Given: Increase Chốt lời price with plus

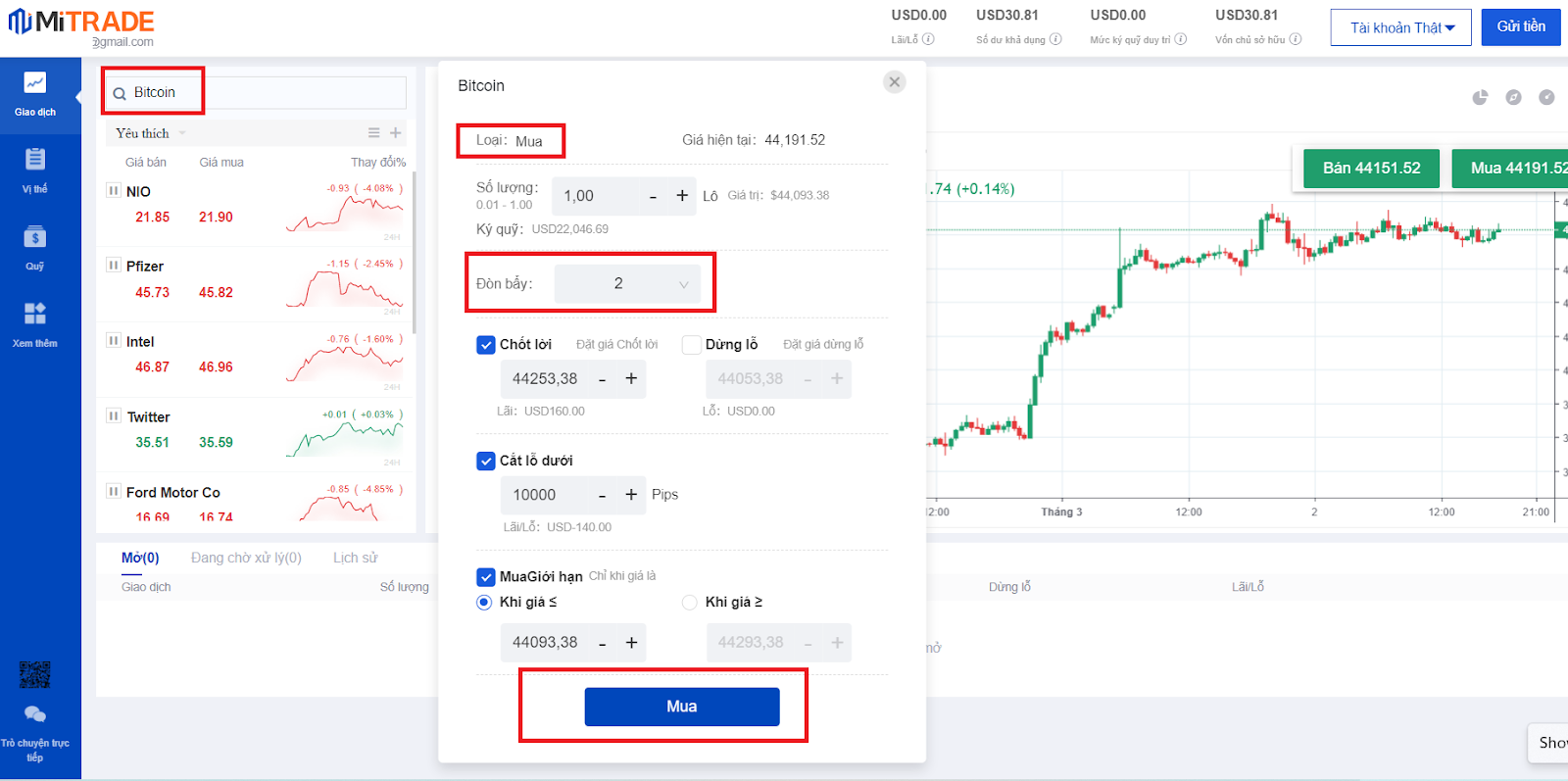Looking at the screenshot, I should [x=631, y=379].
